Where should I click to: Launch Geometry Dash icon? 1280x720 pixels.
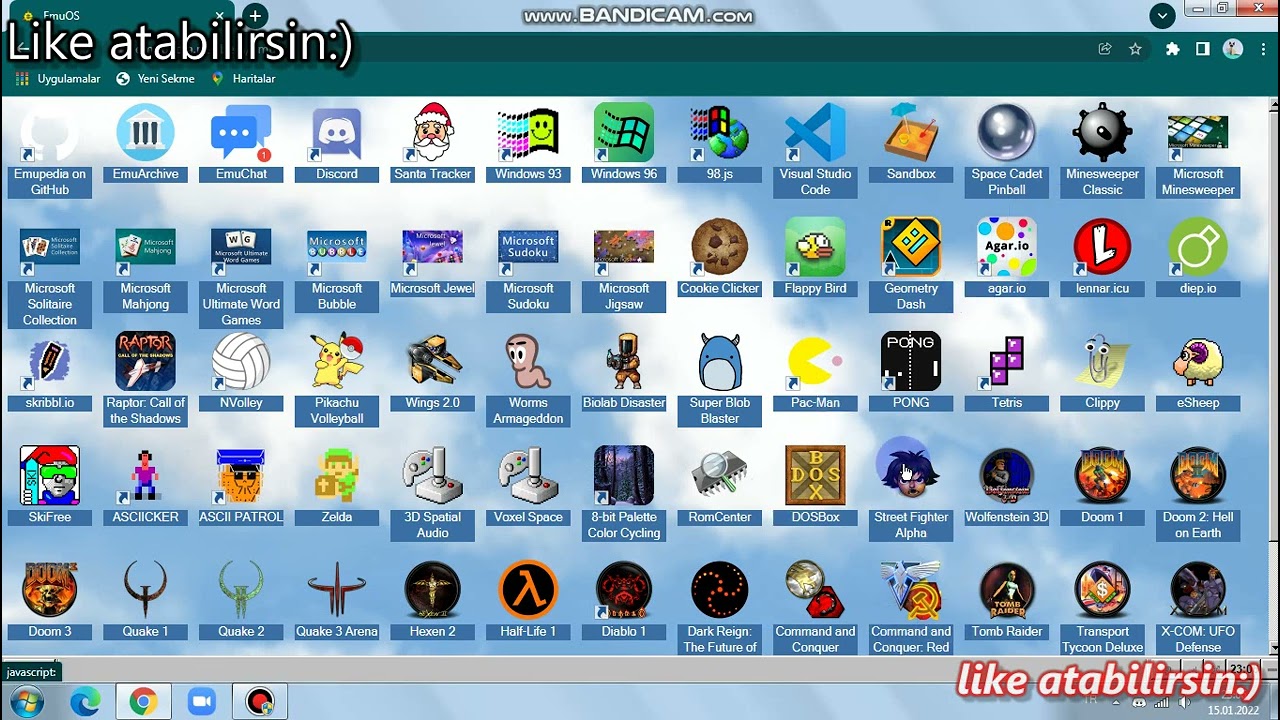click(x=911, y=247)
